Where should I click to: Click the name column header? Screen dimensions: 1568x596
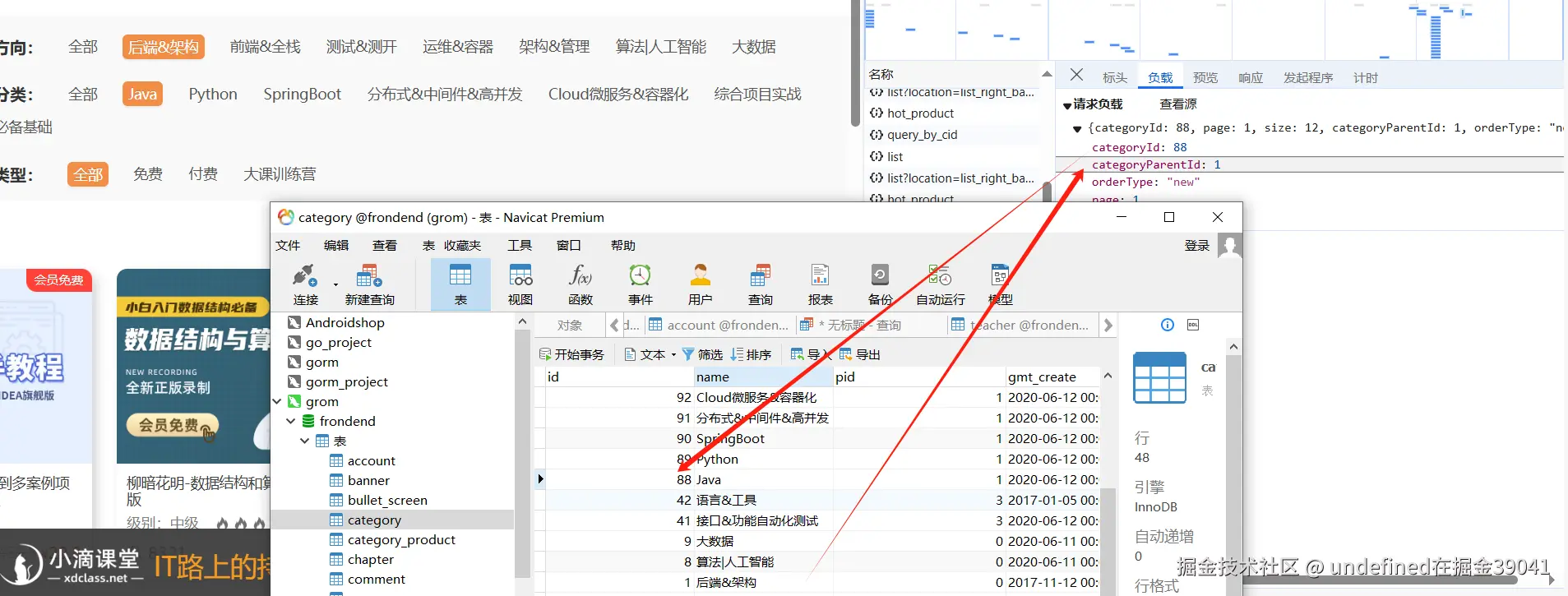tap(763, 377)
